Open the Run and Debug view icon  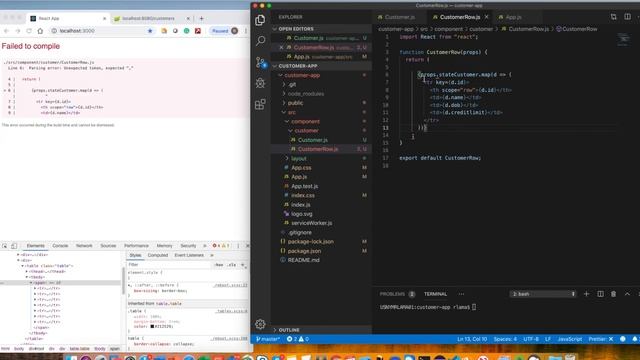(260, 83)
